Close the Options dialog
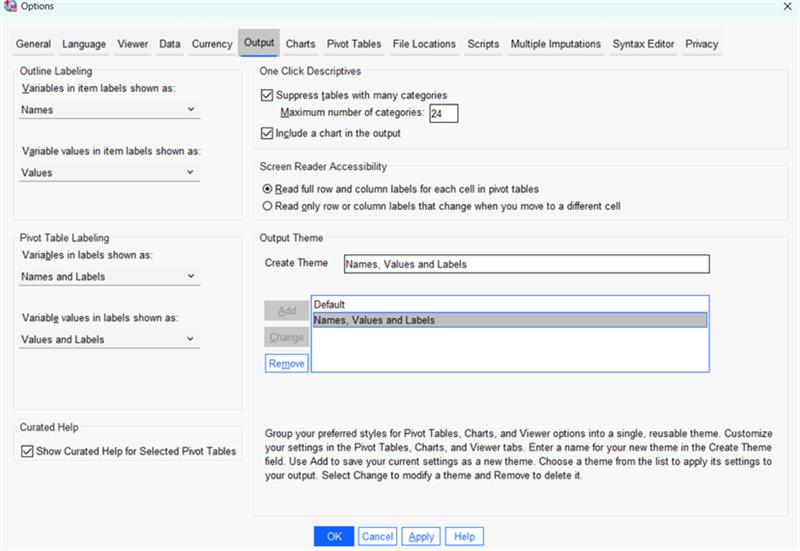Viewport: 800px width, 551px height. point(787,7)
